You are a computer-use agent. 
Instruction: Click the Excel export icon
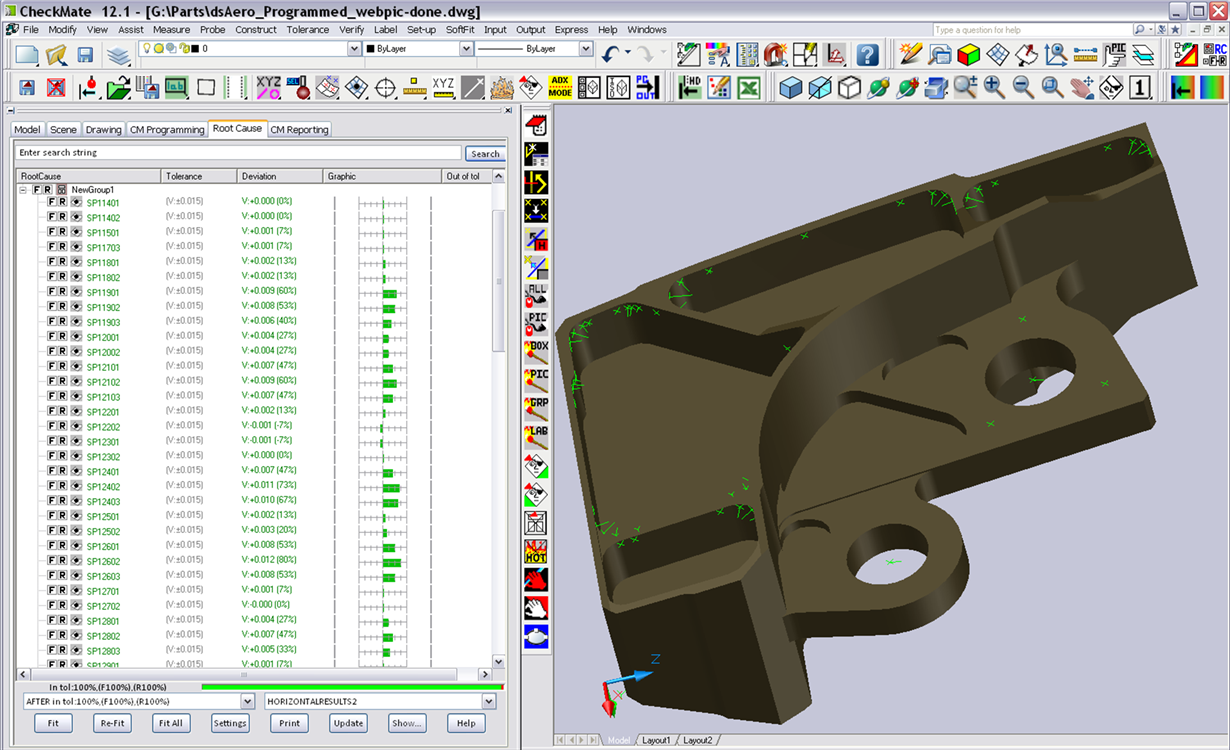(x=748, y=88)
